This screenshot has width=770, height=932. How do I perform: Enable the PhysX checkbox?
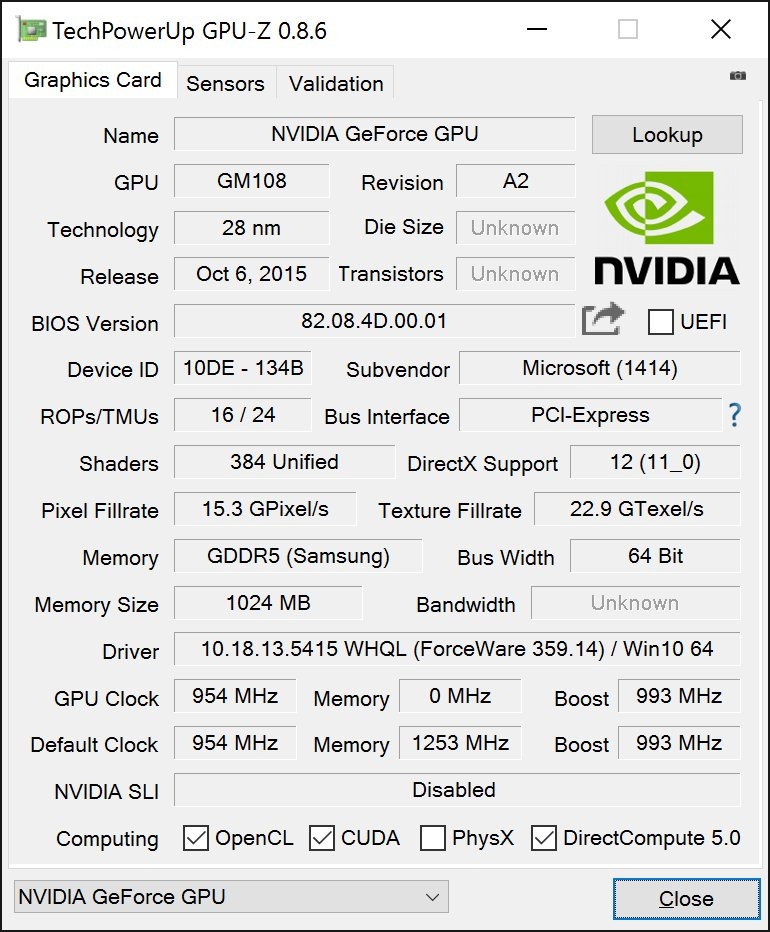432,838
